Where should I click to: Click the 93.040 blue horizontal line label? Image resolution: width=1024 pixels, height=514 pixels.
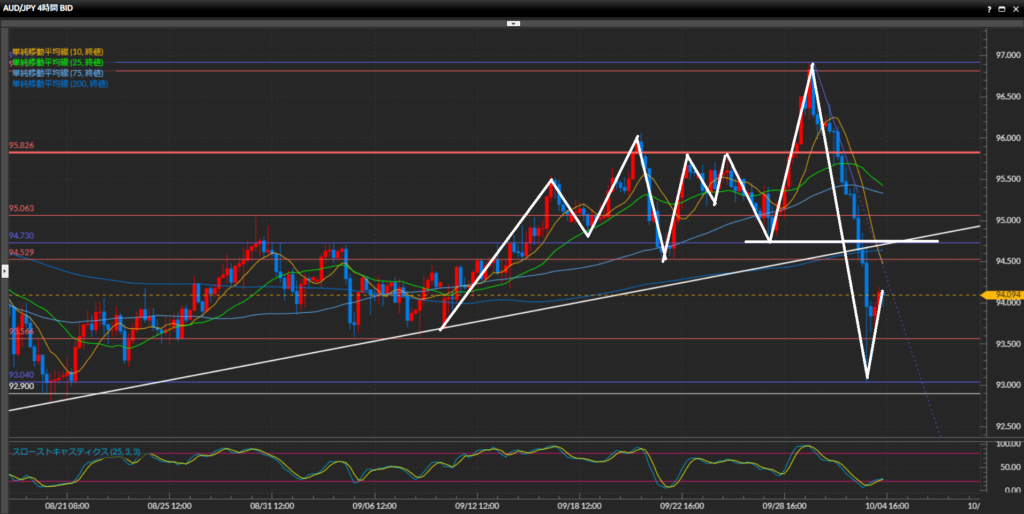[x=22, y=374]
